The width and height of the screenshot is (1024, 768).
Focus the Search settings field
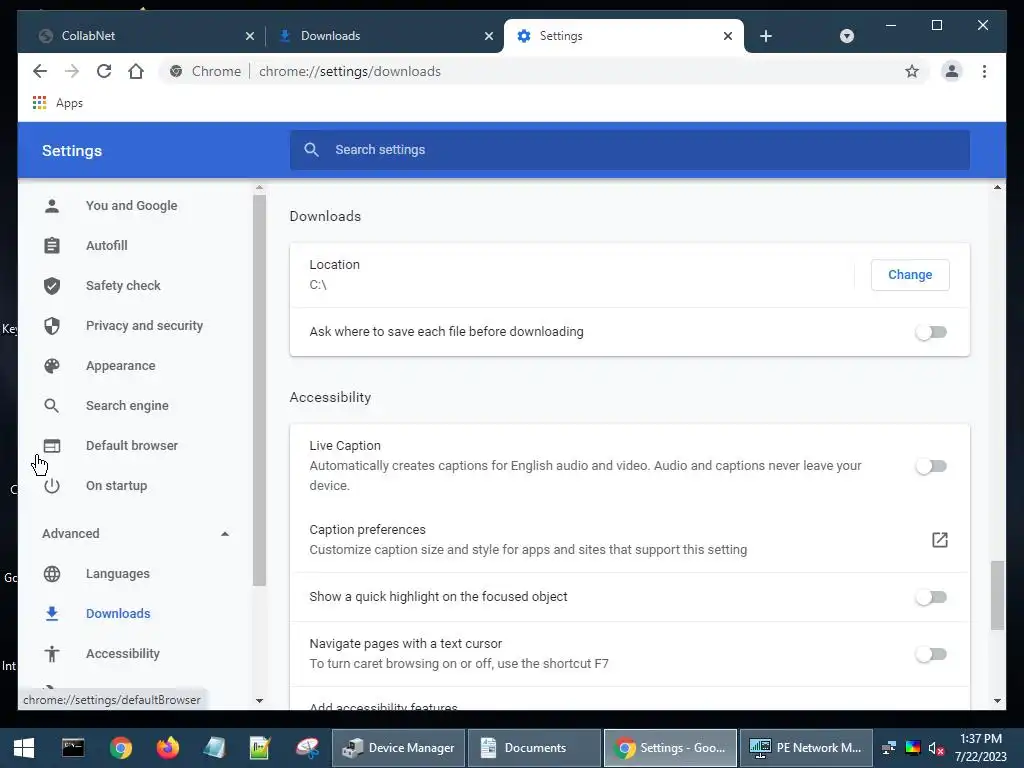pyautogui.click(x=630, y=150)
